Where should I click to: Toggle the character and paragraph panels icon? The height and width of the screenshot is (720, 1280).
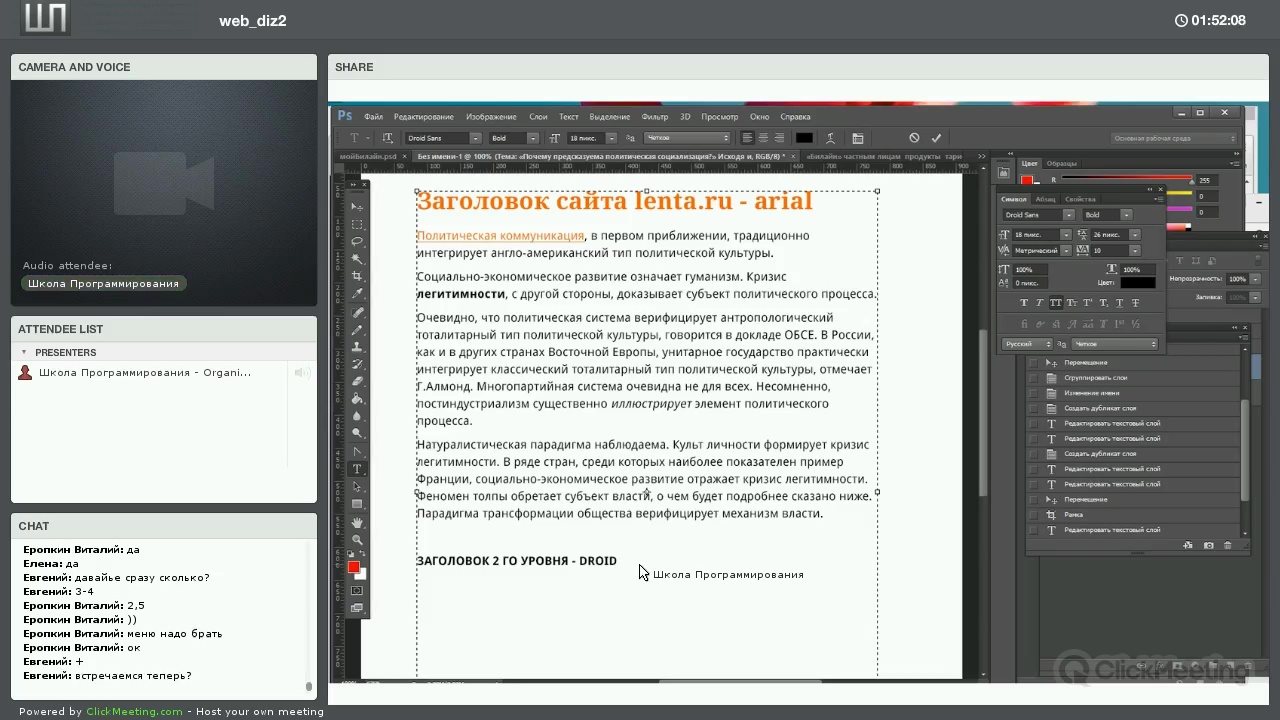click(858, 138)
